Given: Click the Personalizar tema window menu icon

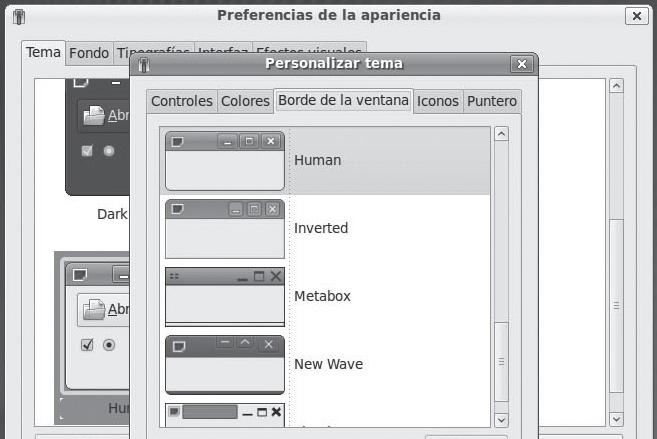Looking at the screenshot, I should point(144,65).
